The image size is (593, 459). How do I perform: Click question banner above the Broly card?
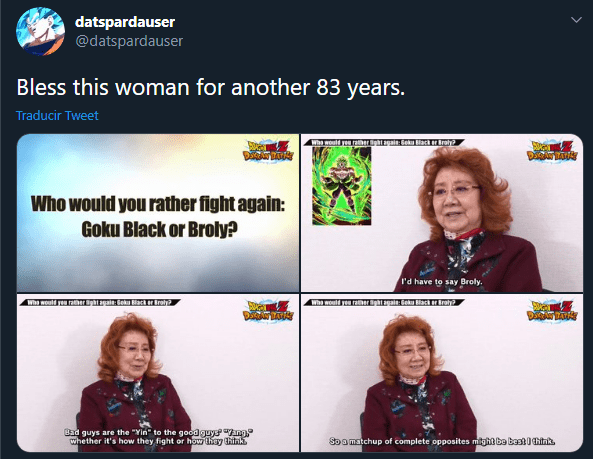coord(383,142)
